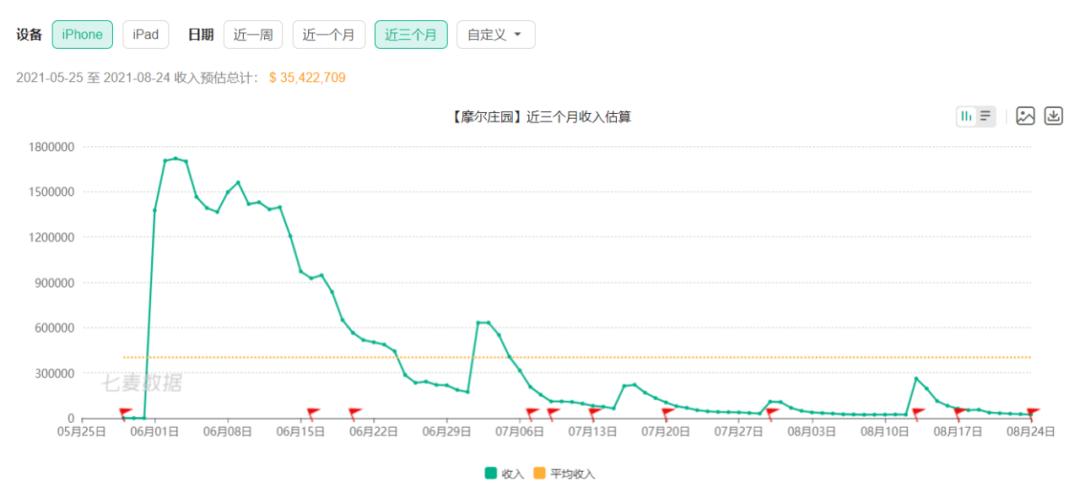Click the leftmost red flag on the axis

tap(126, 412)
